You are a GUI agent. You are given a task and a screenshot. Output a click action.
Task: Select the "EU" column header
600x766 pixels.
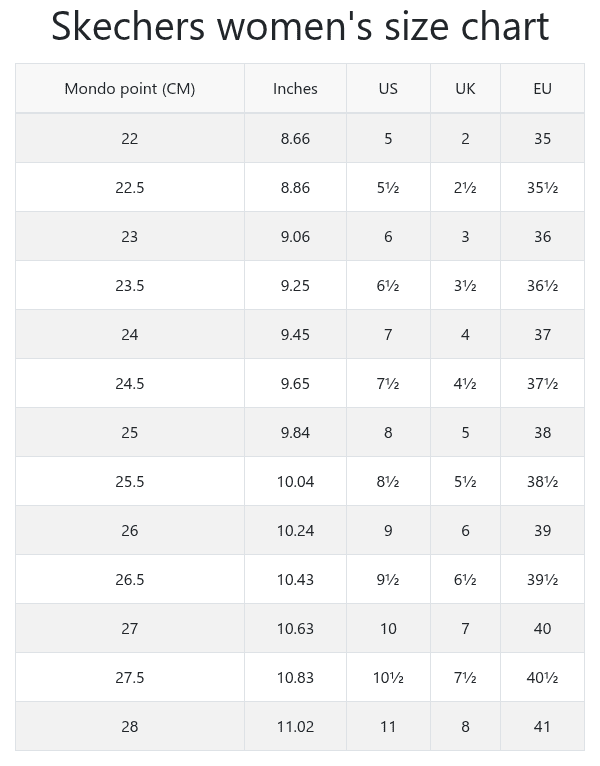(x=542, y=88)
